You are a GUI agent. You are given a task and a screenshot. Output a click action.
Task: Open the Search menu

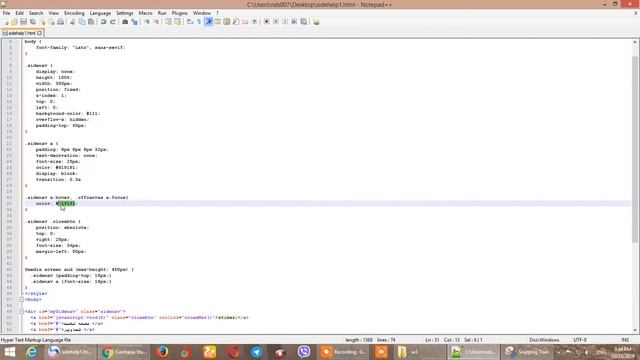pos(36,13)
